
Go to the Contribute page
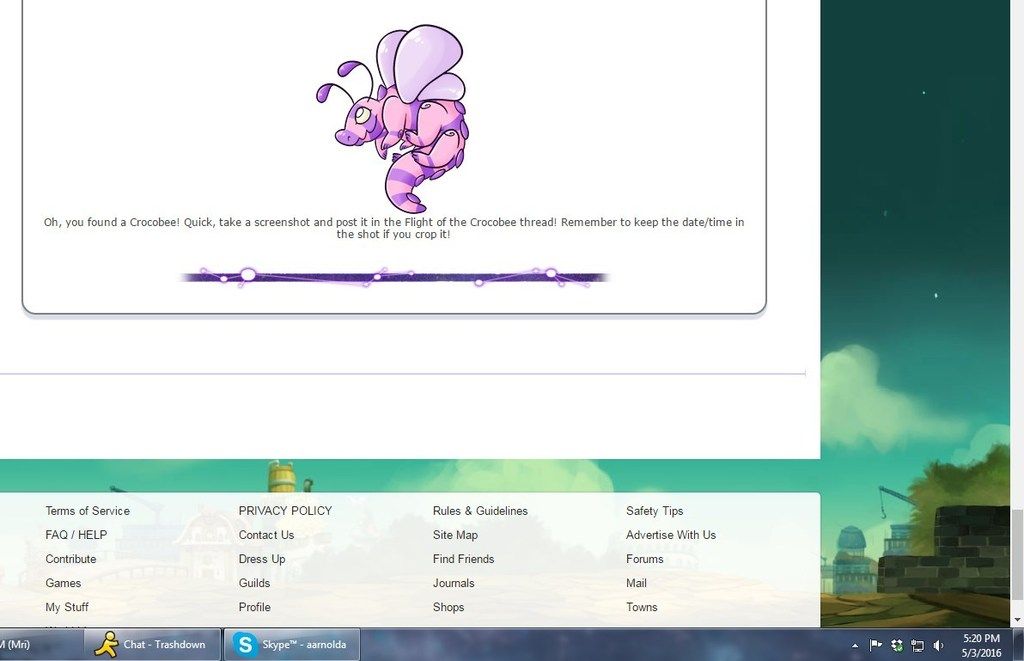(71, 559)
